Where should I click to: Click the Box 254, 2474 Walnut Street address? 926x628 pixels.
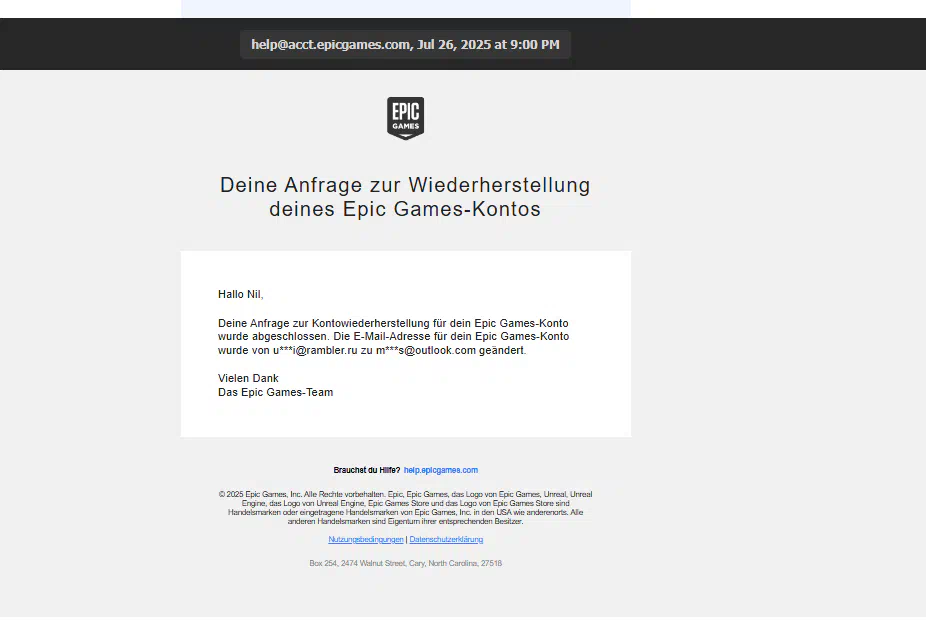405,564
